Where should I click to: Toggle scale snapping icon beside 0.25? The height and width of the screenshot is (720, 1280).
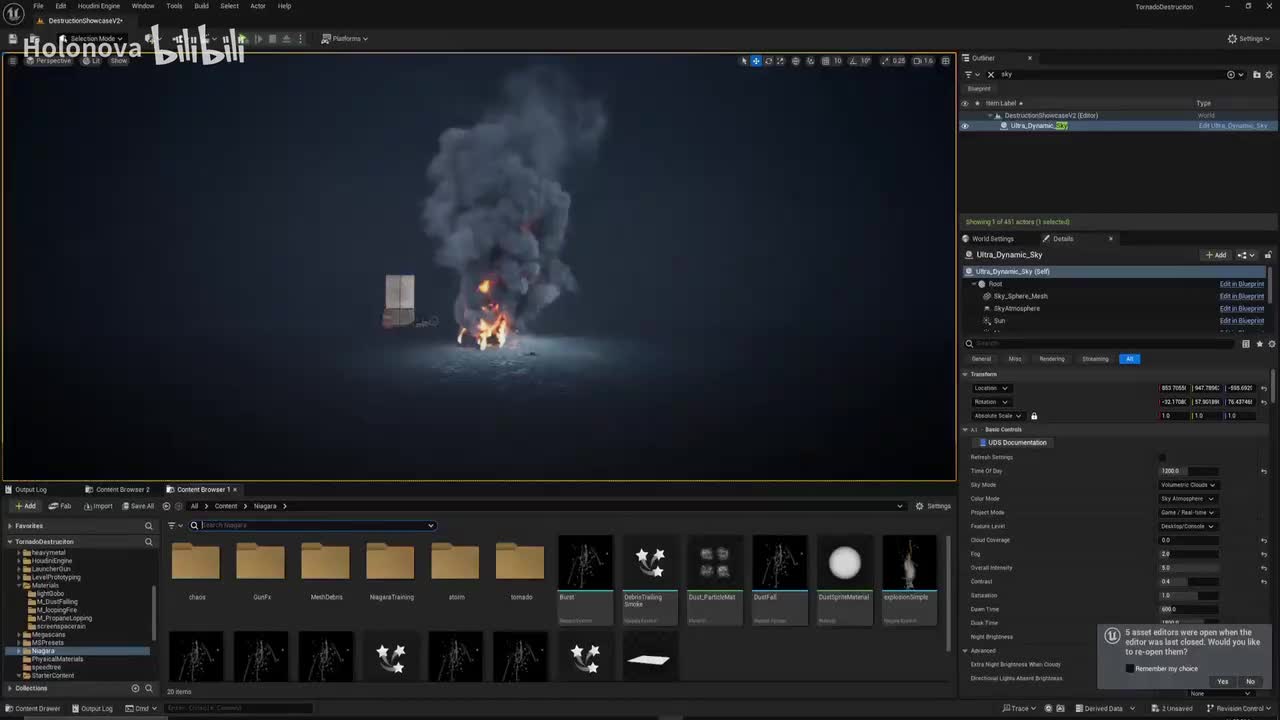coord(885,61)
